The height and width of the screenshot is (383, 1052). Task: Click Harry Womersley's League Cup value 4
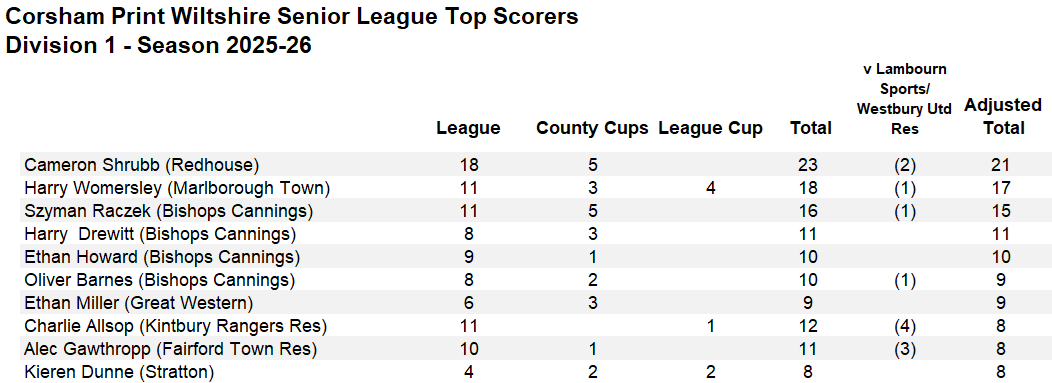(711, 188)
